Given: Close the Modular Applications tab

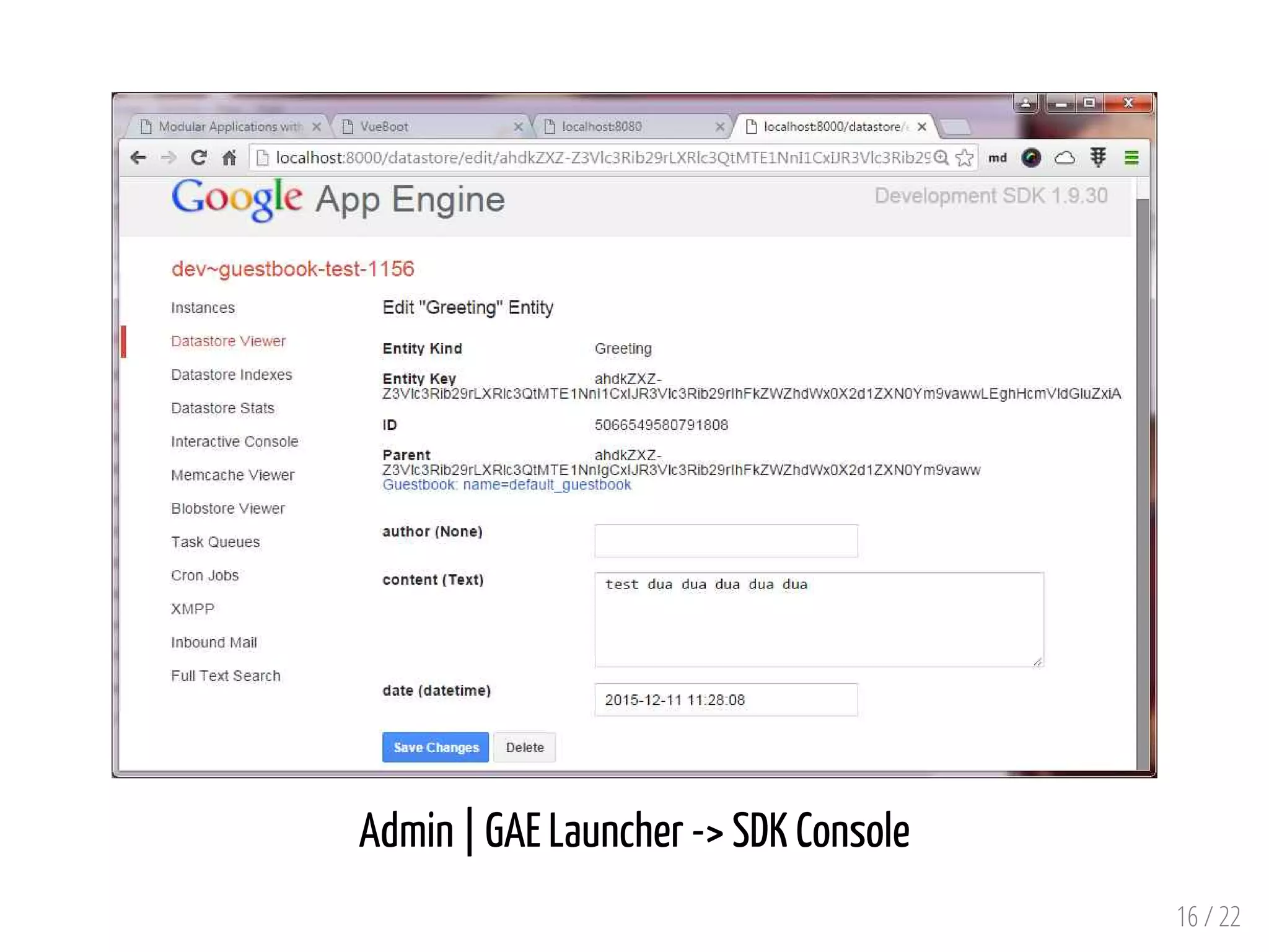Looking at the screenshot, I should (x=317, y=127).
